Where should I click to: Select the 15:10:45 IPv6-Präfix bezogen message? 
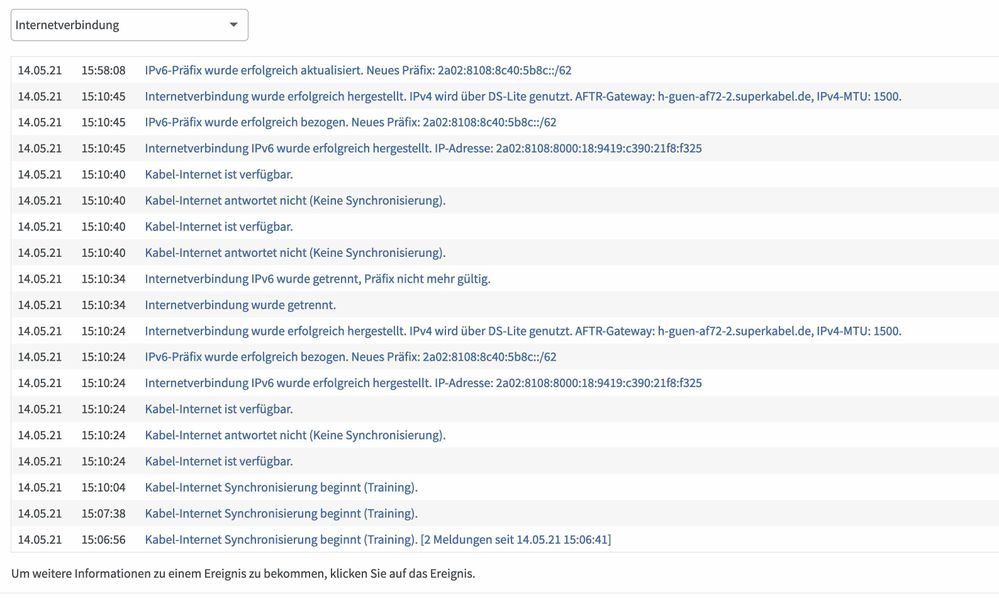pyautogui.click(x=350, y=123)
